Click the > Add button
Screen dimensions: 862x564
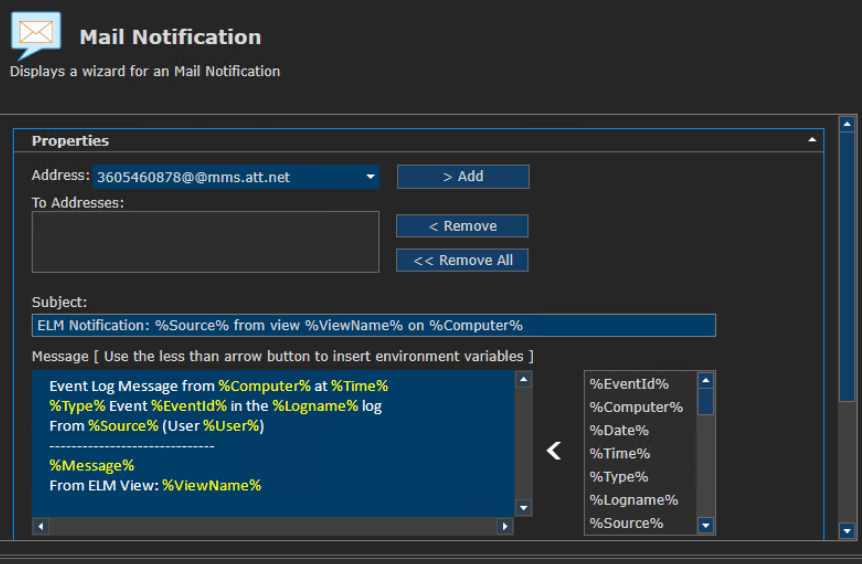(463, 176)
